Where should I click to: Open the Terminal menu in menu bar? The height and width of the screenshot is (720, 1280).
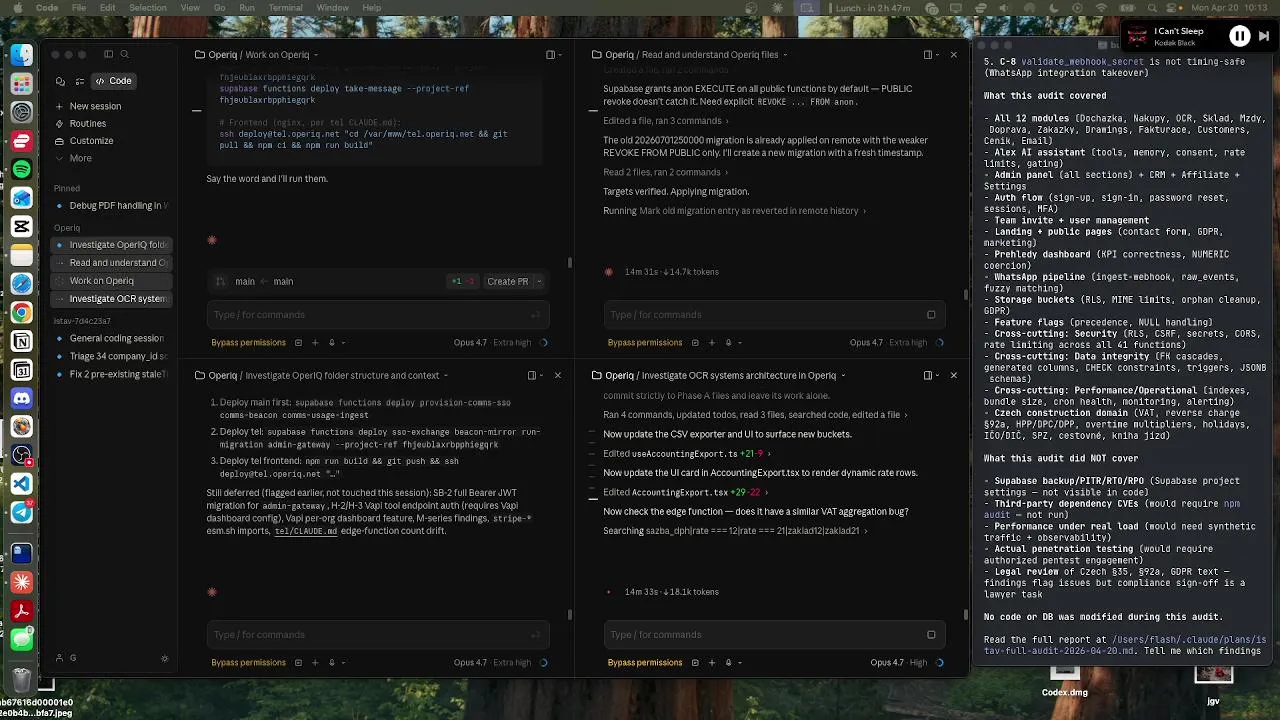tap(285, 8)
